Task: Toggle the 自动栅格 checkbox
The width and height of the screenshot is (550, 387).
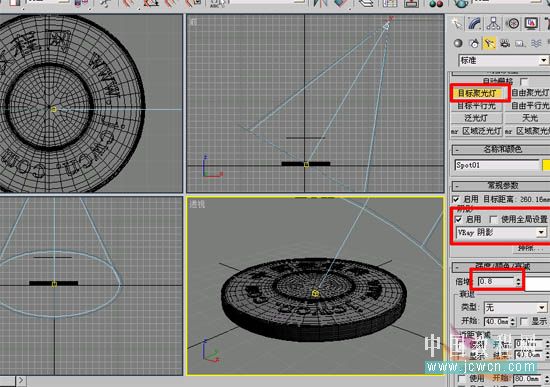Action: coord(524,81)
